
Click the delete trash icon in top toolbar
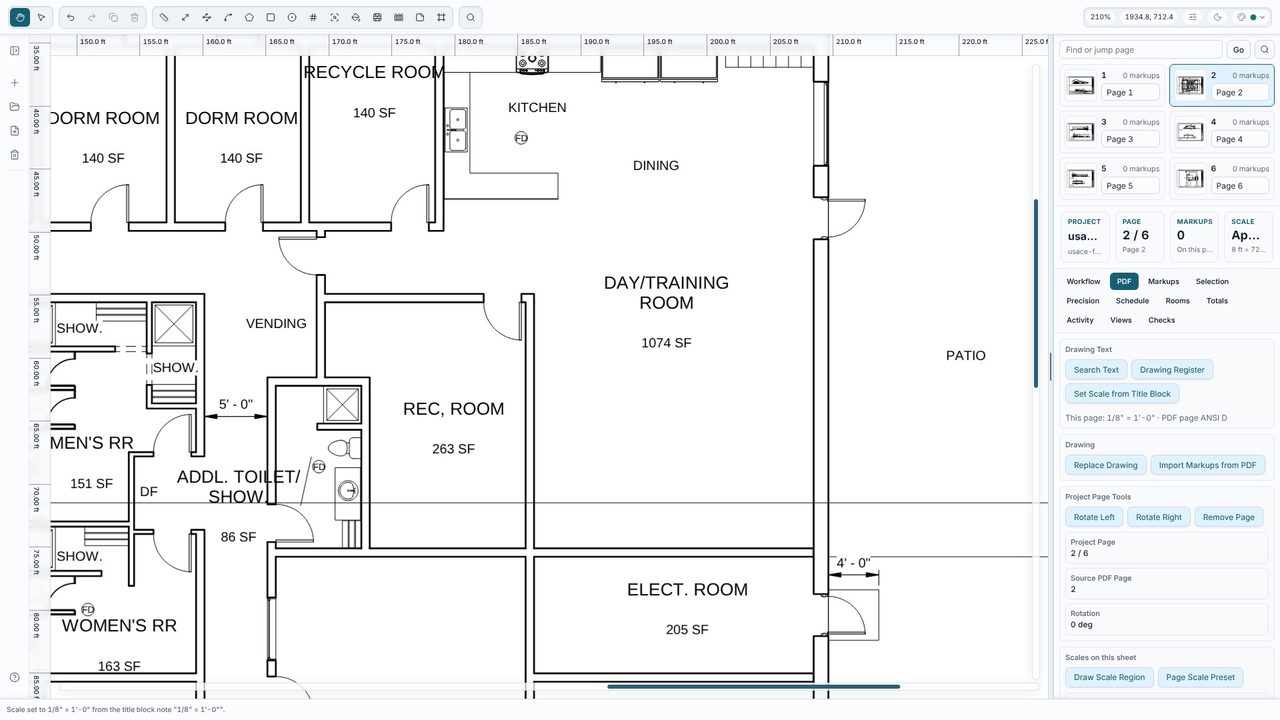(135, 17)
